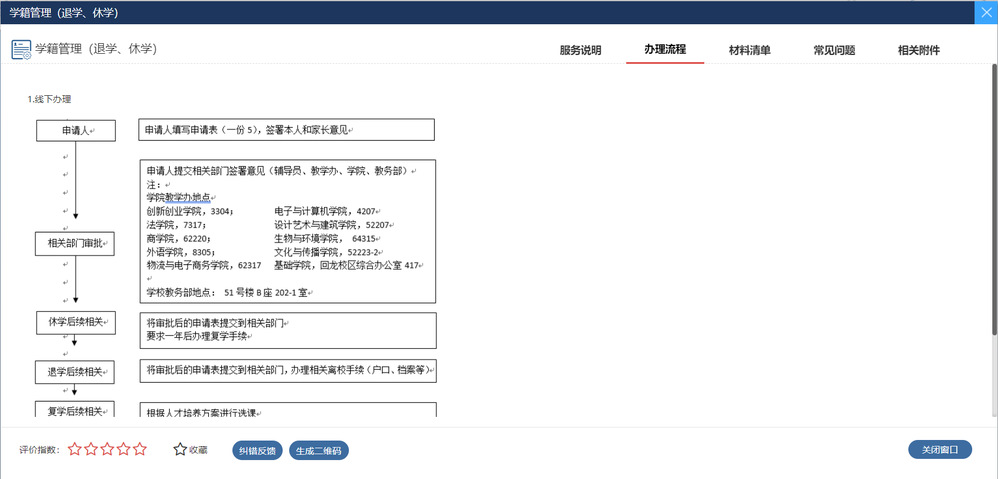This screenshot has height=479, width=998.
Task: Go to the 常见问题 tab
Action: [x=834, y=50]
